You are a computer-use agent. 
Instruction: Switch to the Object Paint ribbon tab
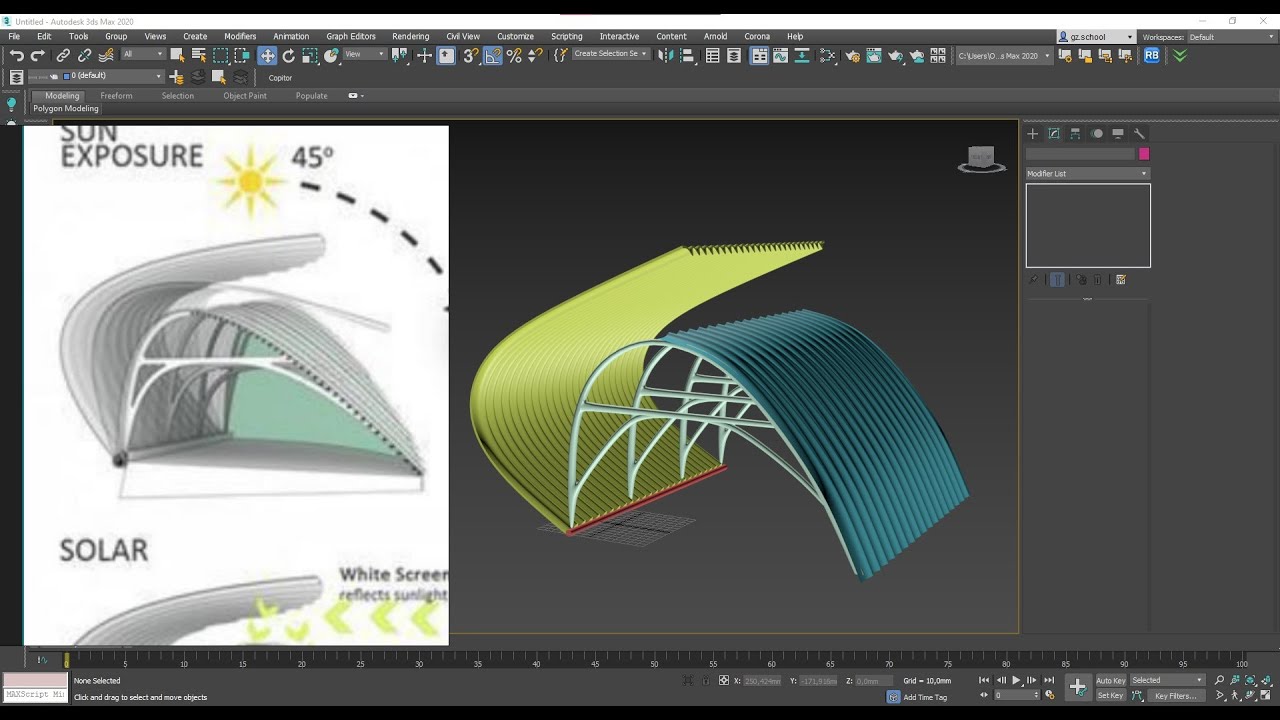pos(245,96)
